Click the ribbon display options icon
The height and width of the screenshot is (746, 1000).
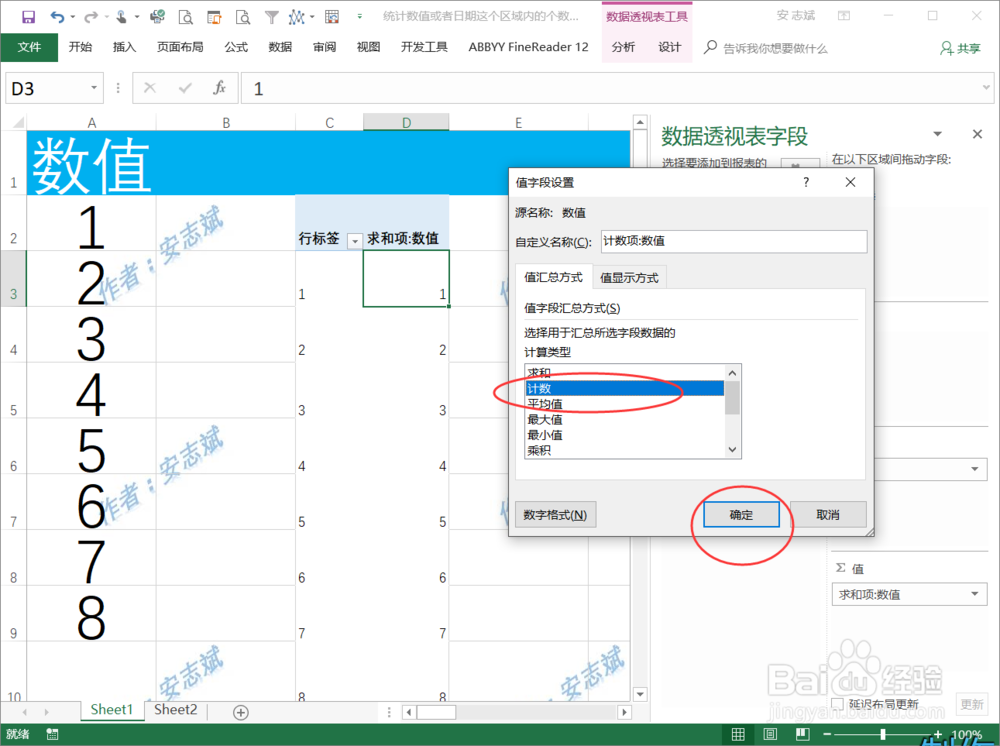click(x=844, y=16)
